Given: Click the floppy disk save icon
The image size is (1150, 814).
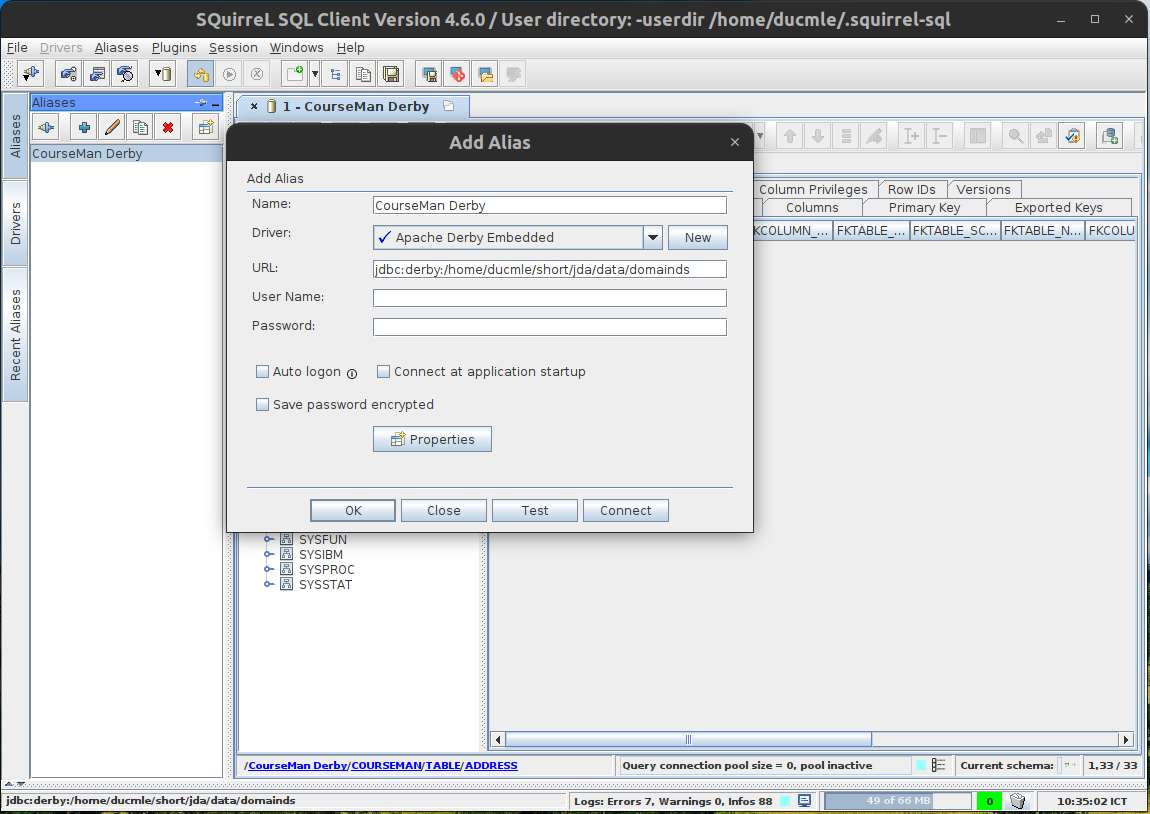Looking at the screenshot, I should tap(392, 74).
